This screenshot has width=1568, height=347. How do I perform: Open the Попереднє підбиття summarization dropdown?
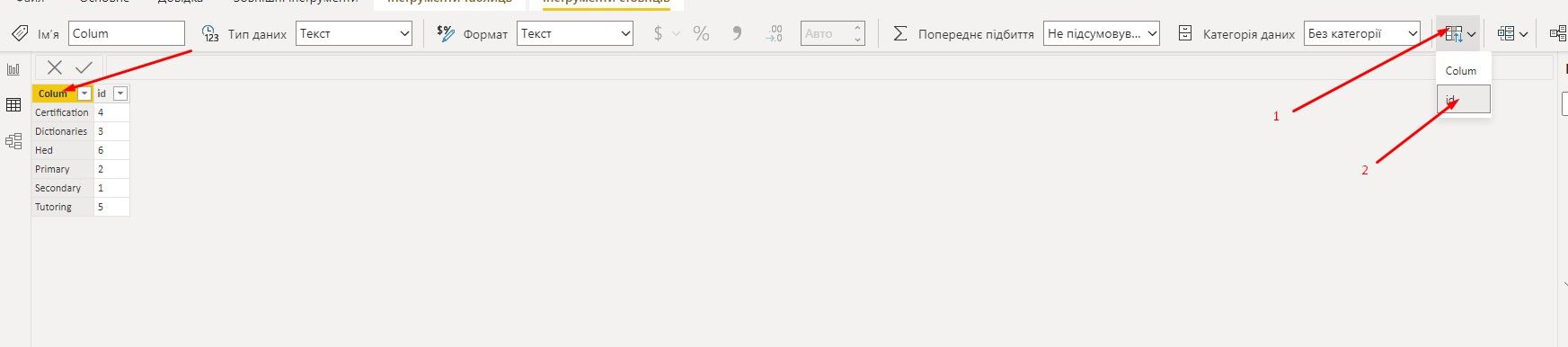point(1102,34)
